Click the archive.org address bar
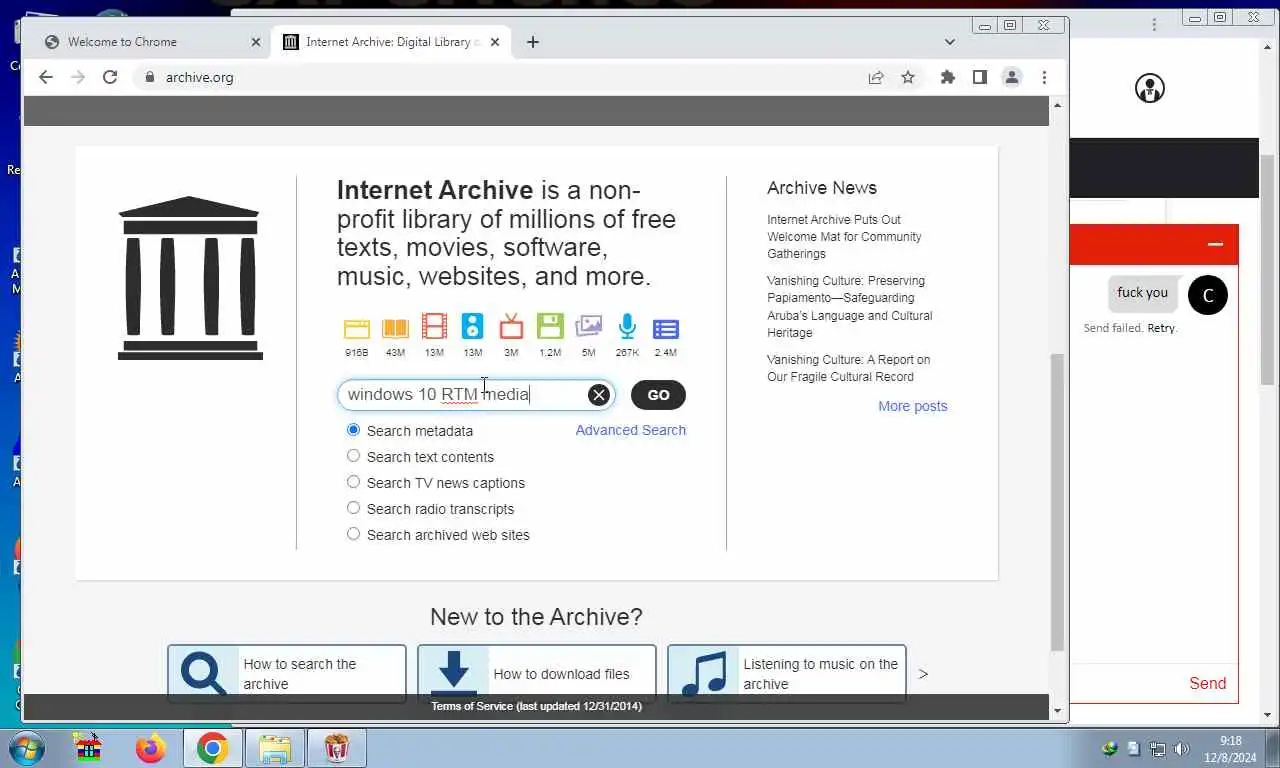This screenshot has height=768, width=1280. pos(500,77)
